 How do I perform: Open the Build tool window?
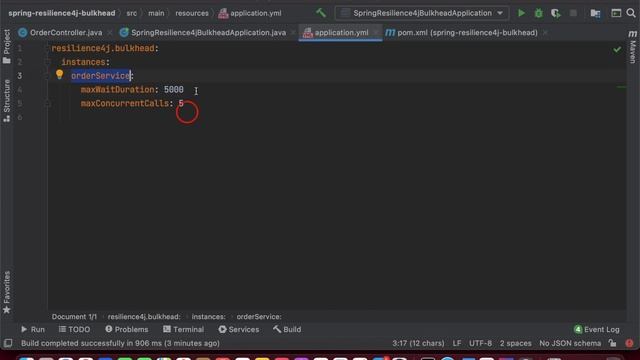click(287, 329)
